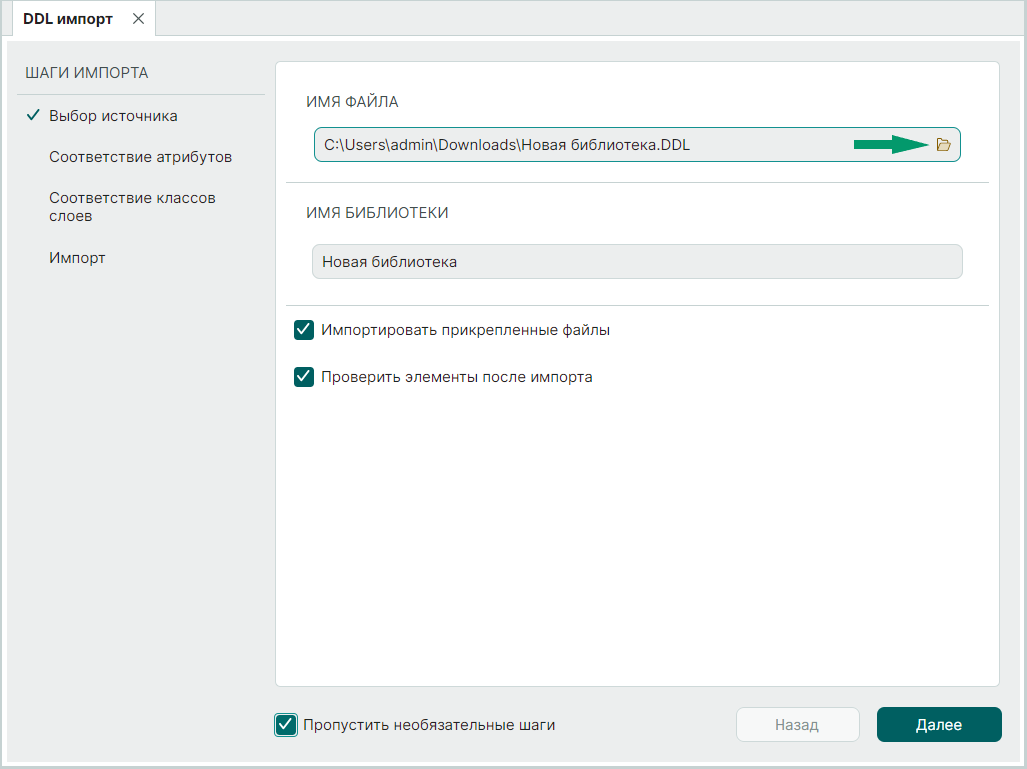
Task: Click the file path input field
Action: click(x=580, y=145)
